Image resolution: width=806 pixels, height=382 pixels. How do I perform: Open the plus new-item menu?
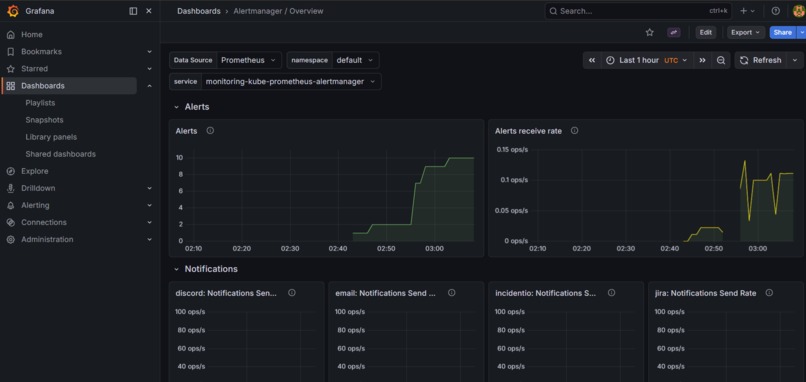point(747,11)
